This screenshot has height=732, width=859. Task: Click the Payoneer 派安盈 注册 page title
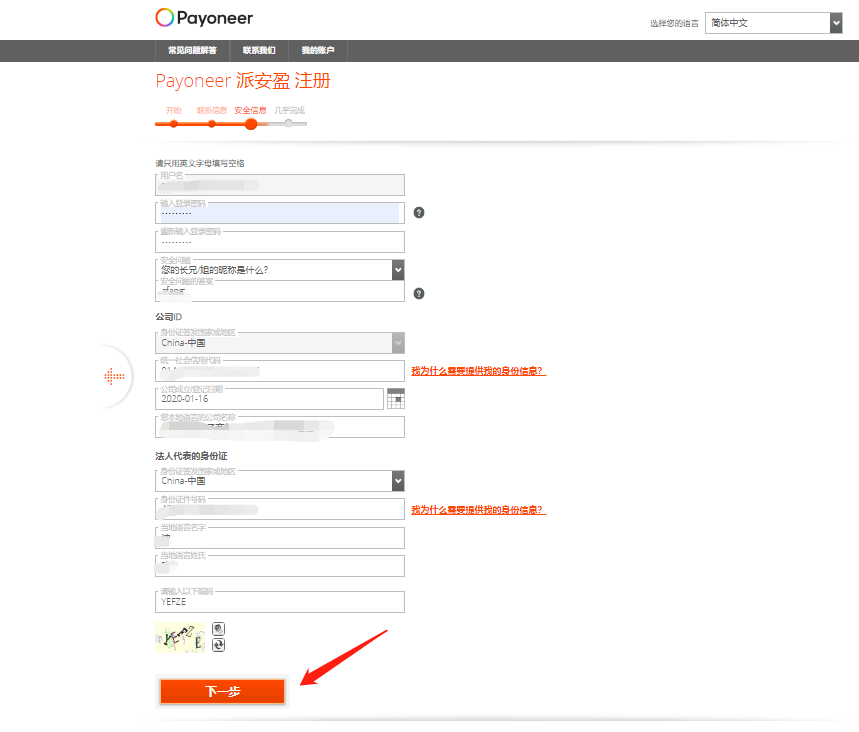(243, 81)
